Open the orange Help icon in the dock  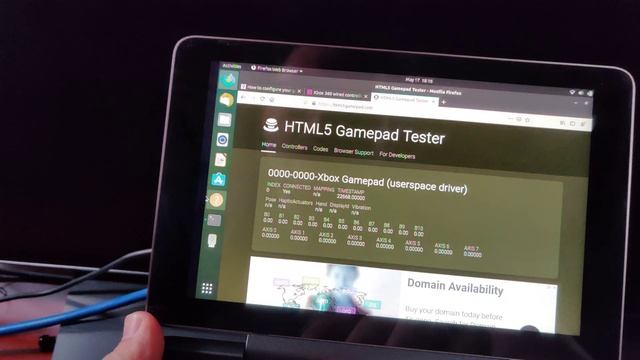coord(216,200)
